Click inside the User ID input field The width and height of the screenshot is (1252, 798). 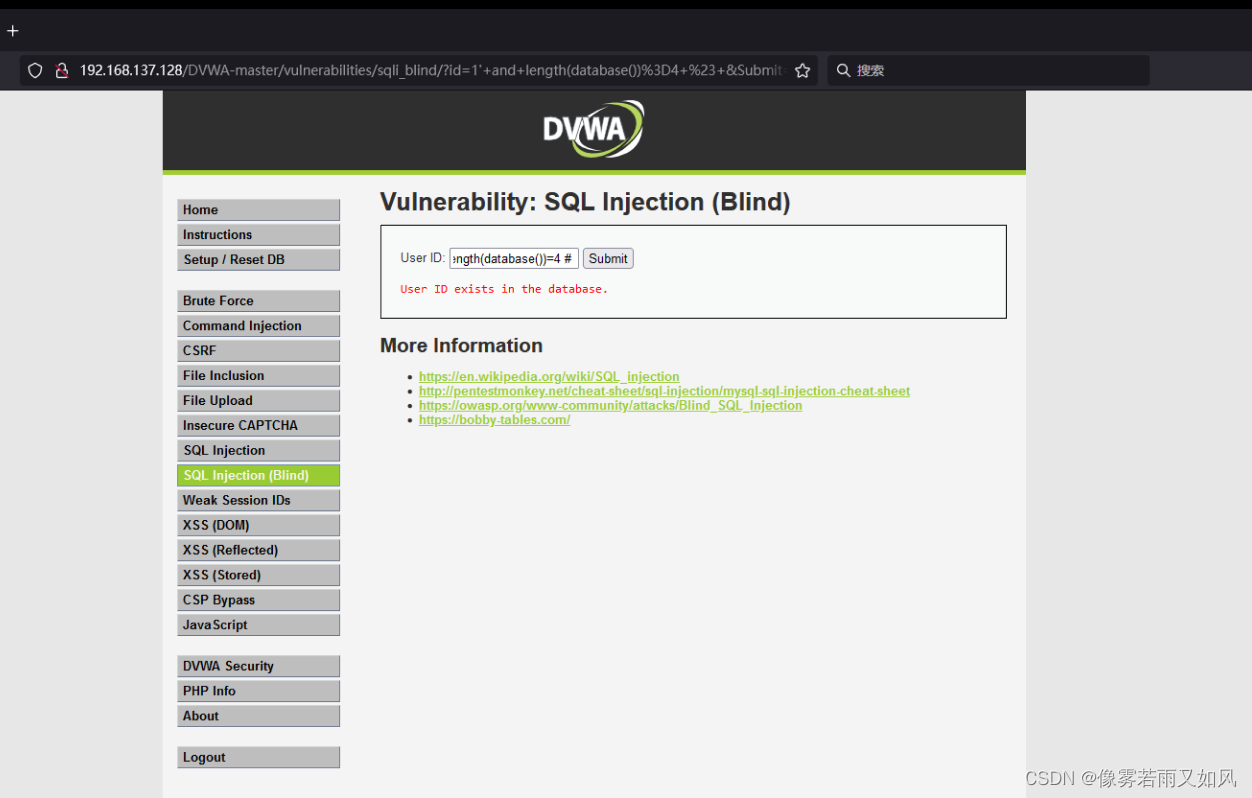tap(513, 258)
